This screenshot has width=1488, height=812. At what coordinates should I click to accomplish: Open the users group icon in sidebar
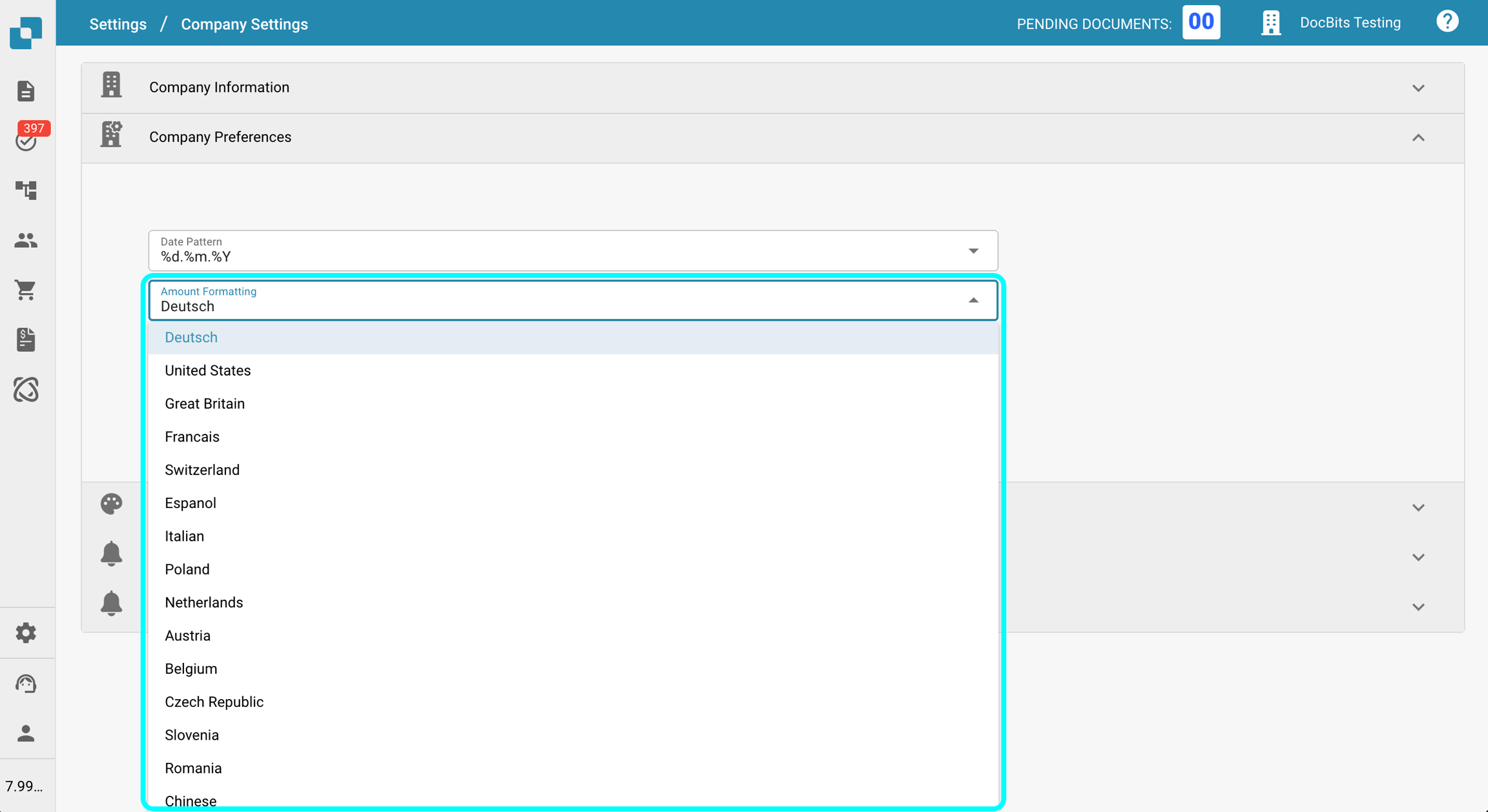pos(26,240)
